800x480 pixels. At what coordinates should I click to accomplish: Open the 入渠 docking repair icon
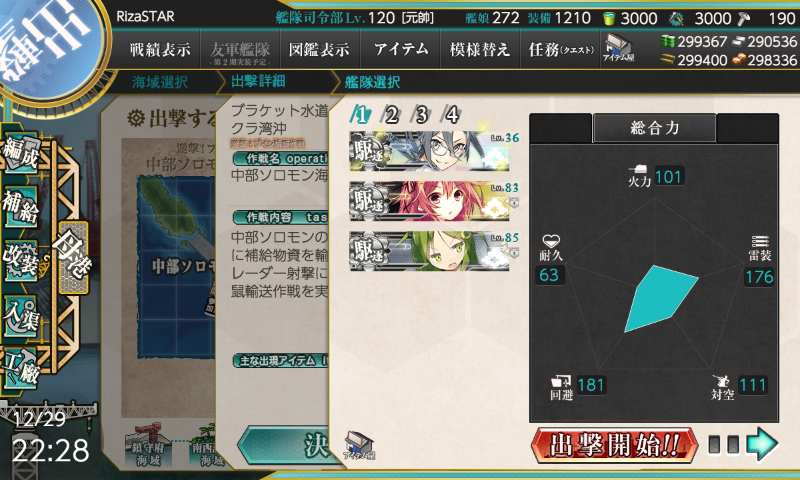[20, 315]
